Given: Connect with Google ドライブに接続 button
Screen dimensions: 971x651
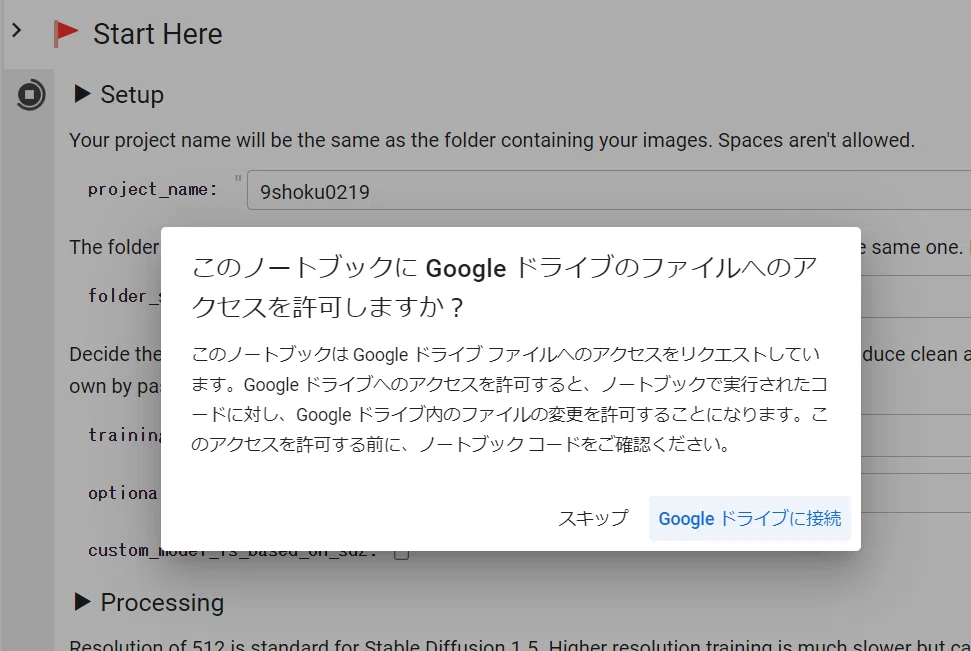Looking at the screenshot, I should (x=749, y=518).
